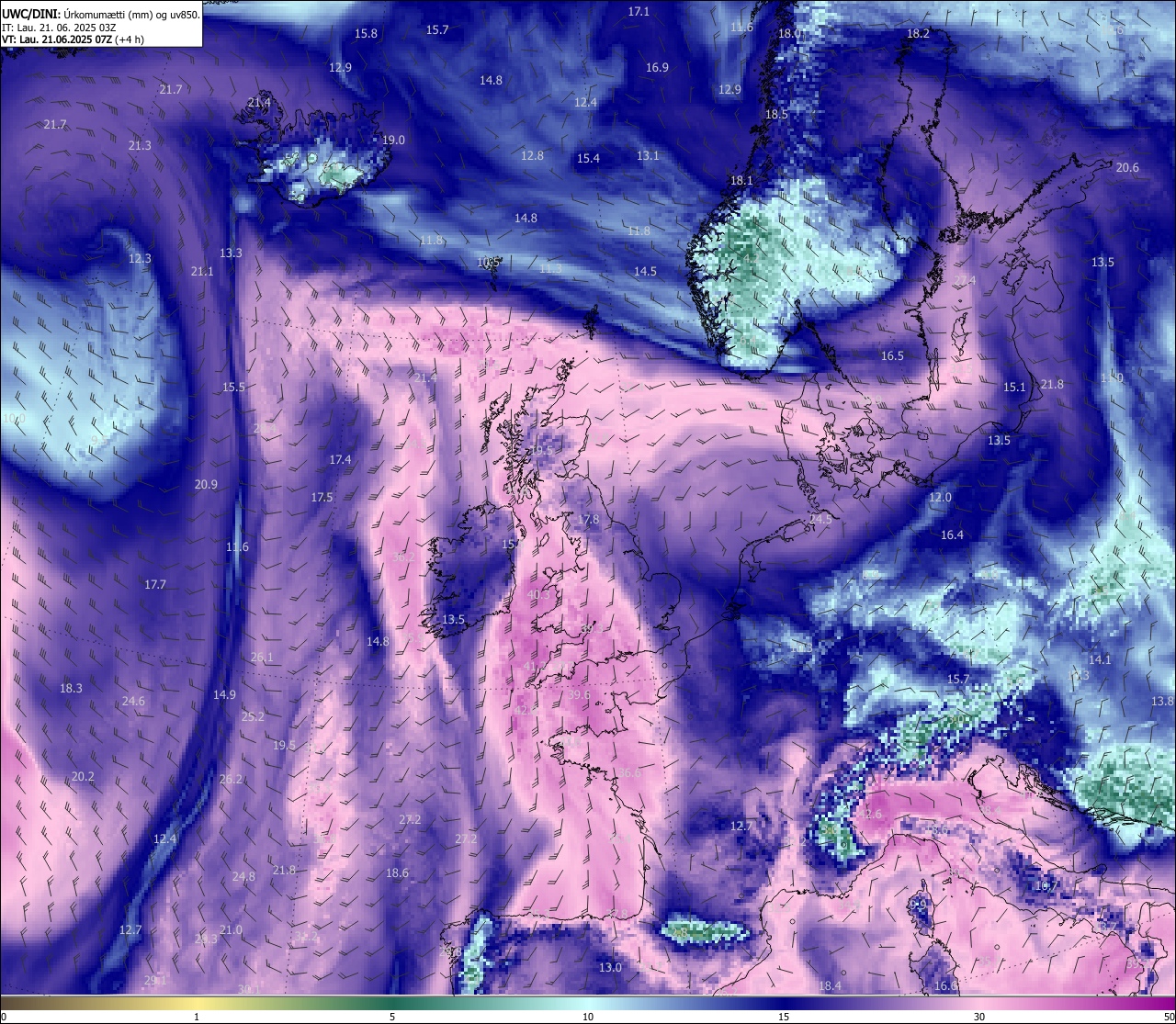Click the 20.9 value on the map
Screen dimensions: 1176x1024
[206, 485]
